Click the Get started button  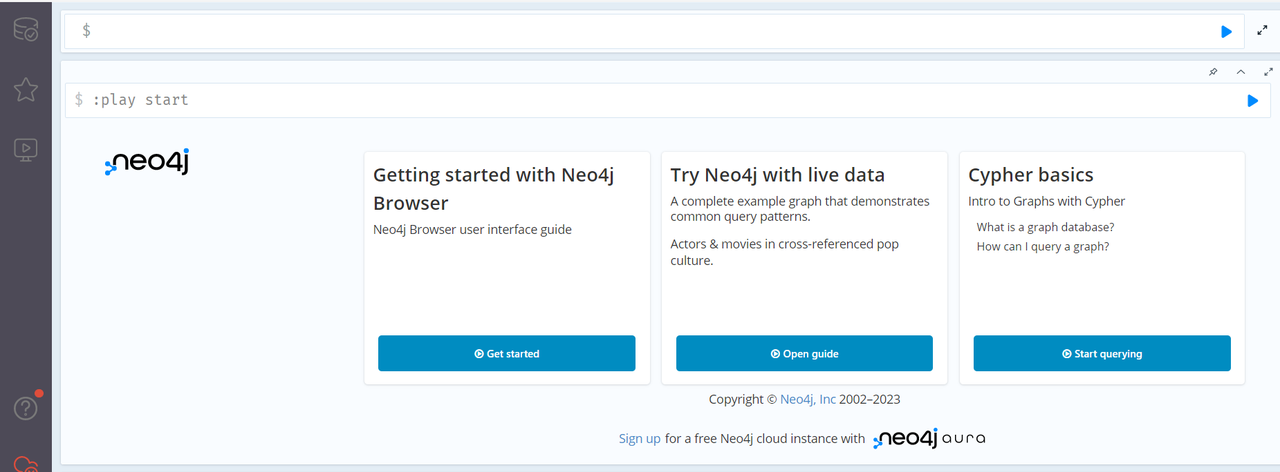click(x=506, y=353)
